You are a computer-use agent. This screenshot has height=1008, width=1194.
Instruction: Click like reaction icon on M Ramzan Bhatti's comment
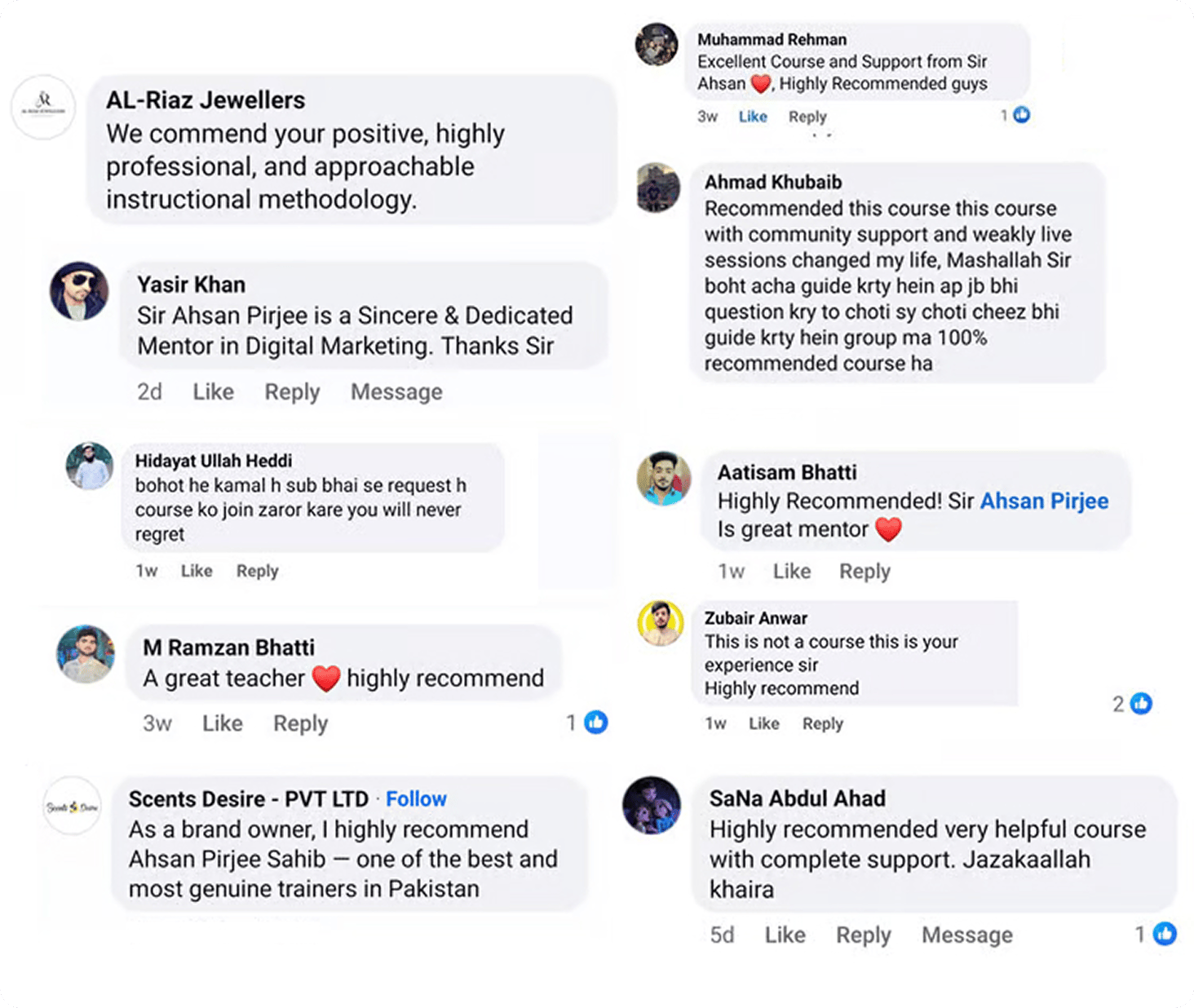pyautogui.click(x=596, y=722)
